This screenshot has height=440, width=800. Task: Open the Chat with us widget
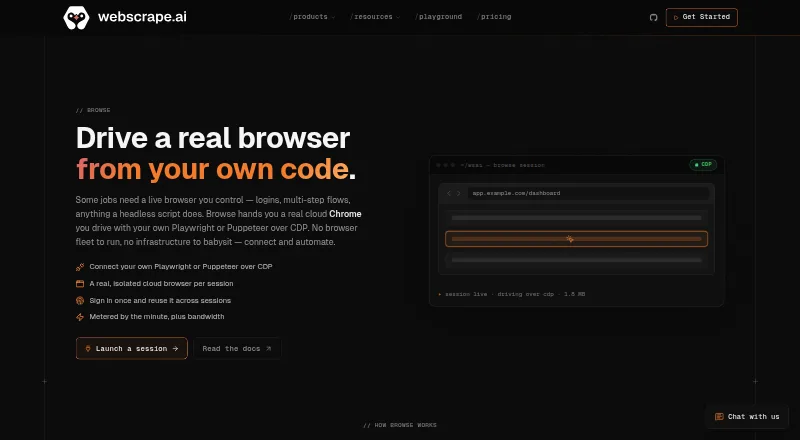click(x=747, y=417)
